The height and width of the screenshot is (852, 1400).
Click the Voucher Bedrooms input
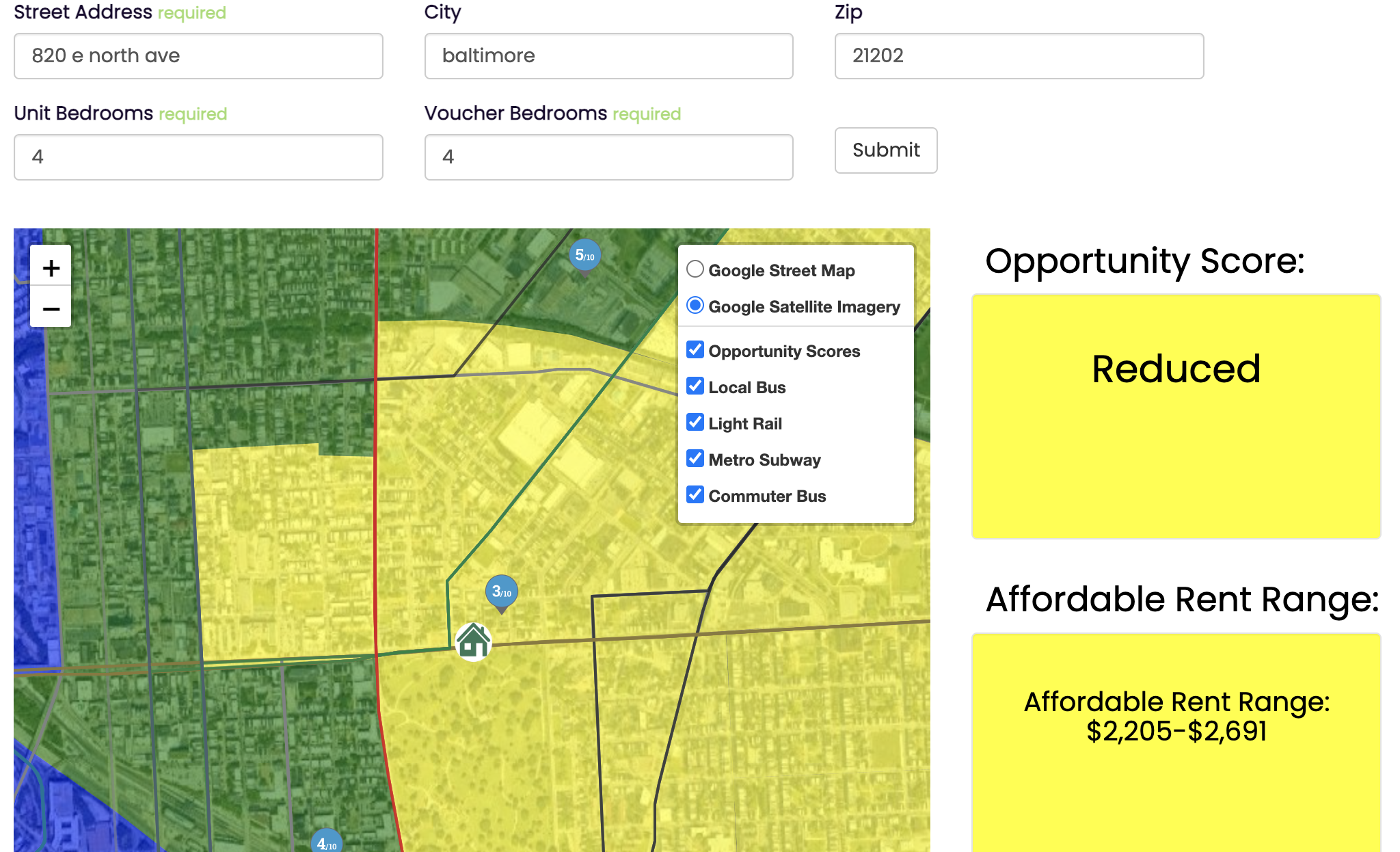click(608, 157)
